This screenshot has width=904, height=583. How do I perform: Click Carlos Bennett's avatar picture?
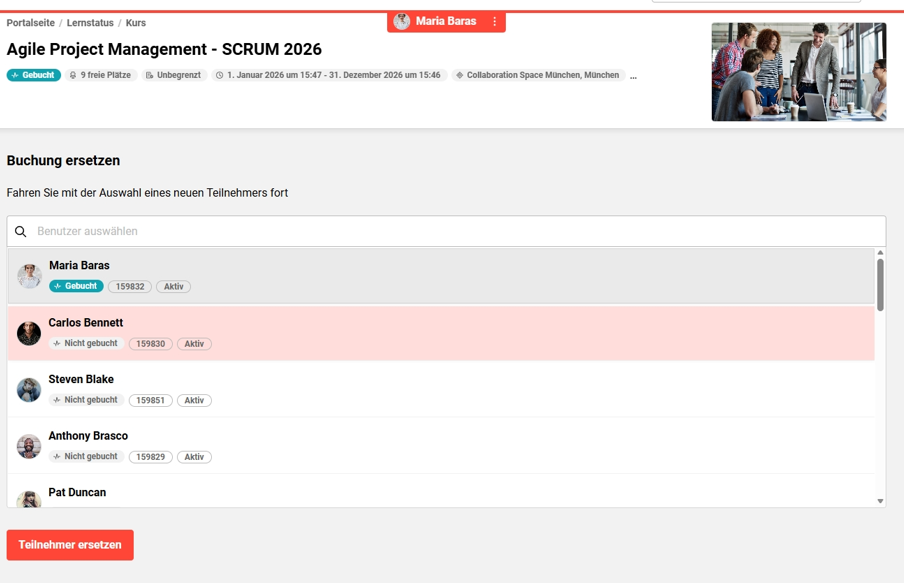tap(29, 333)
